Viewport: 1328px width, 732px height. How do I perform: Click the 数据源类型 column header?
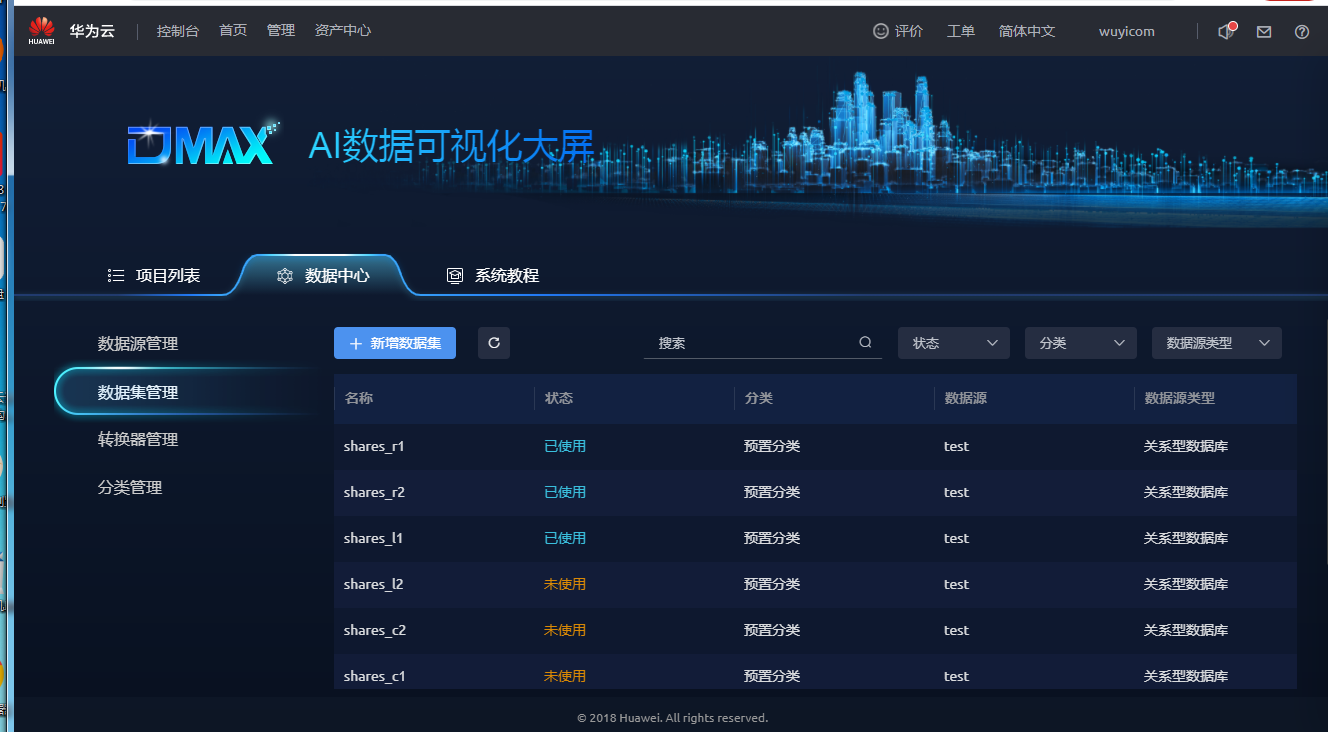point(1180,398)
